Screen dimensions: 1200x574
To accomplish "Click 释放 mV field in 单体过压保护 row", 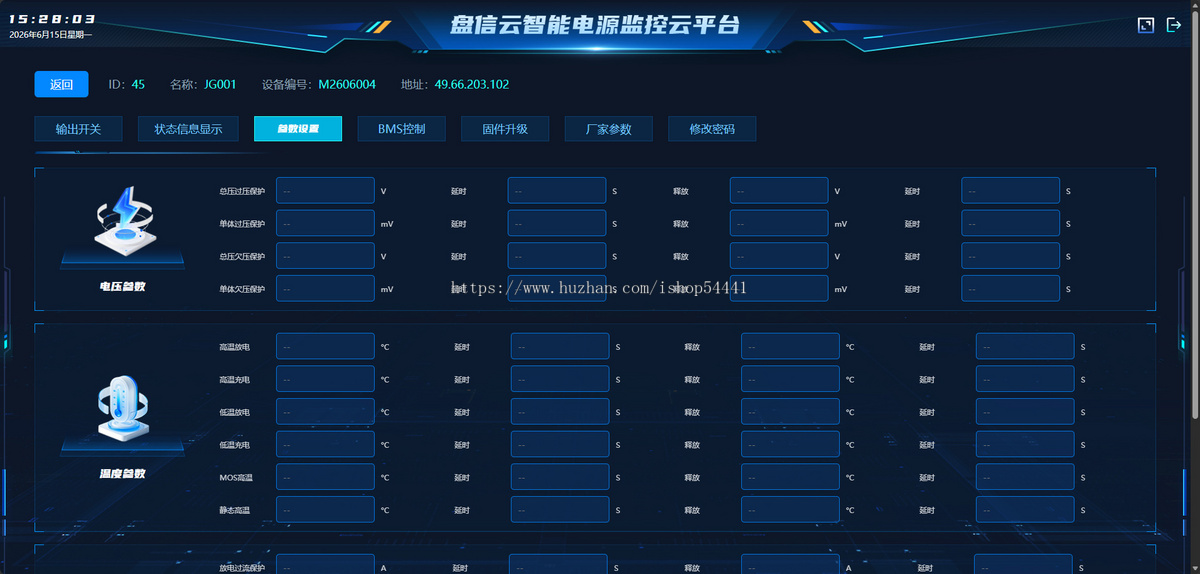I will (779, 223).
